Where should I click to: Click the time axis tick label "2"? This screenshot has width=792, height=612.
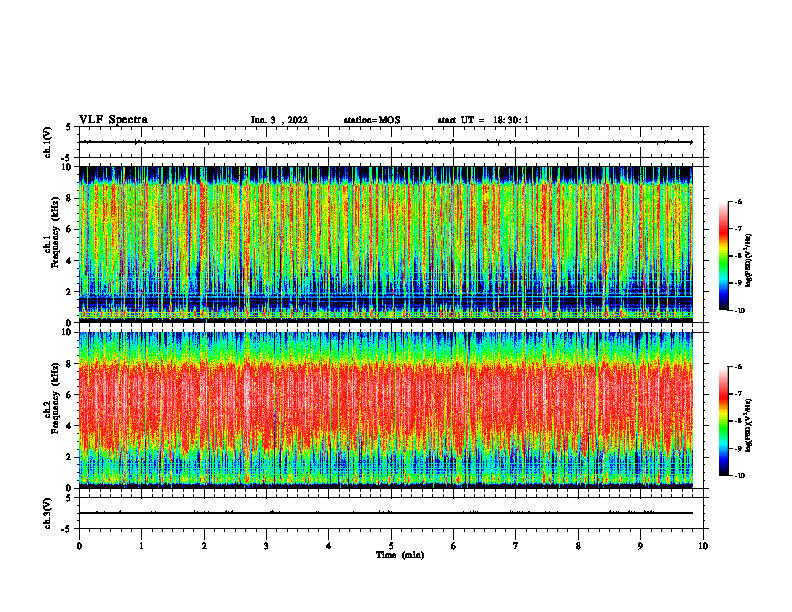point(204,546)
